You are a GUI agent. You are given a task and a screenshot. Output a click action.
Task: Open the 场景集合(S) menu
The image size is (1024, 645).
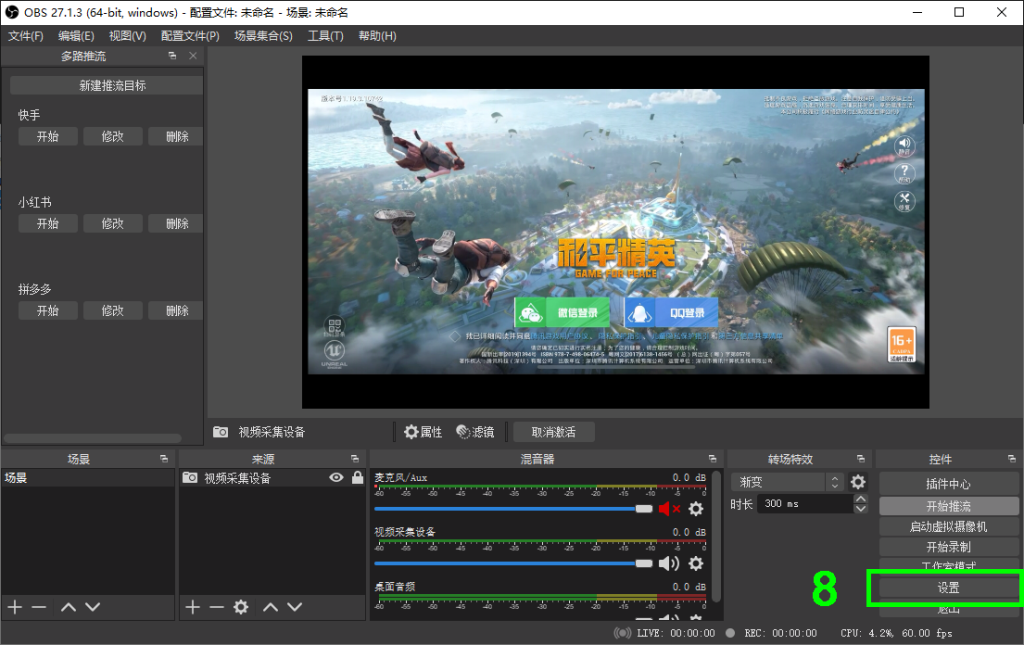pos(263,36)
